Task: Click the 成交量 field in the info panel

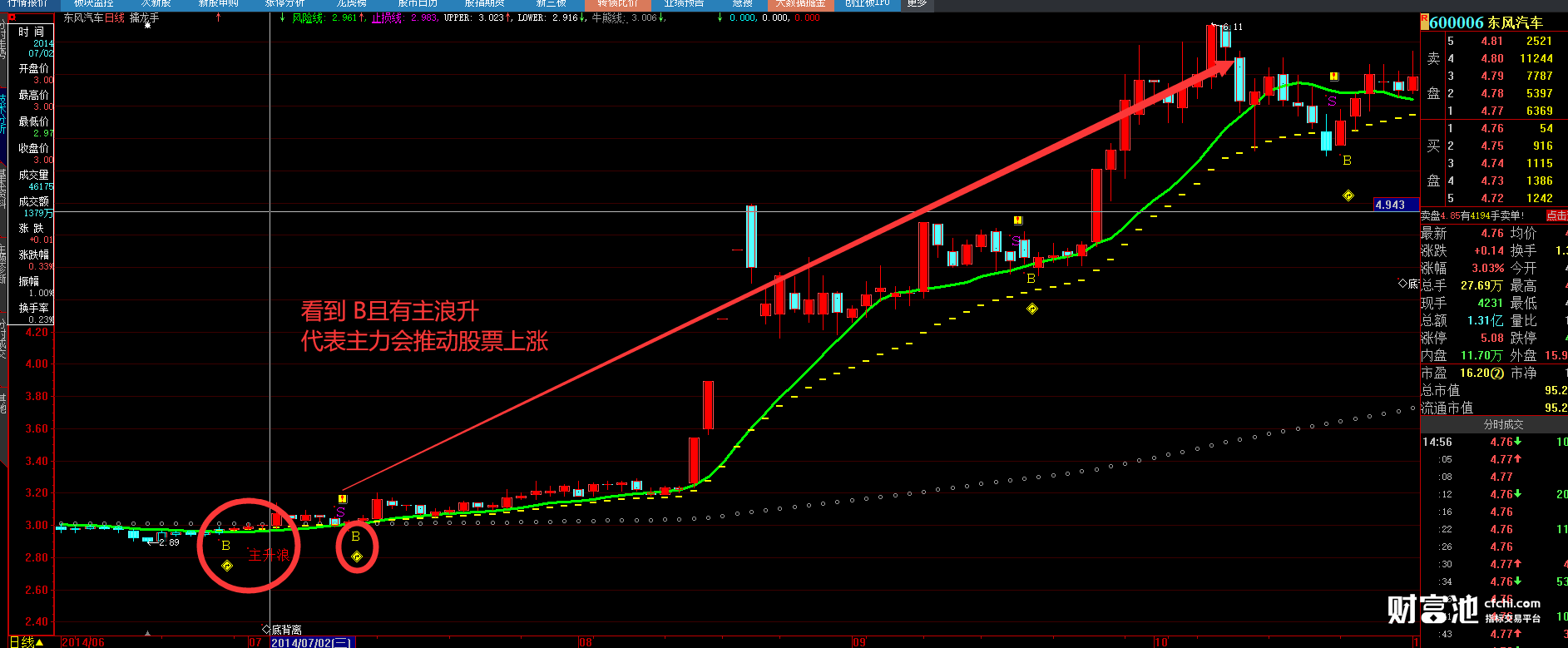Action: (x=33, y=180)
